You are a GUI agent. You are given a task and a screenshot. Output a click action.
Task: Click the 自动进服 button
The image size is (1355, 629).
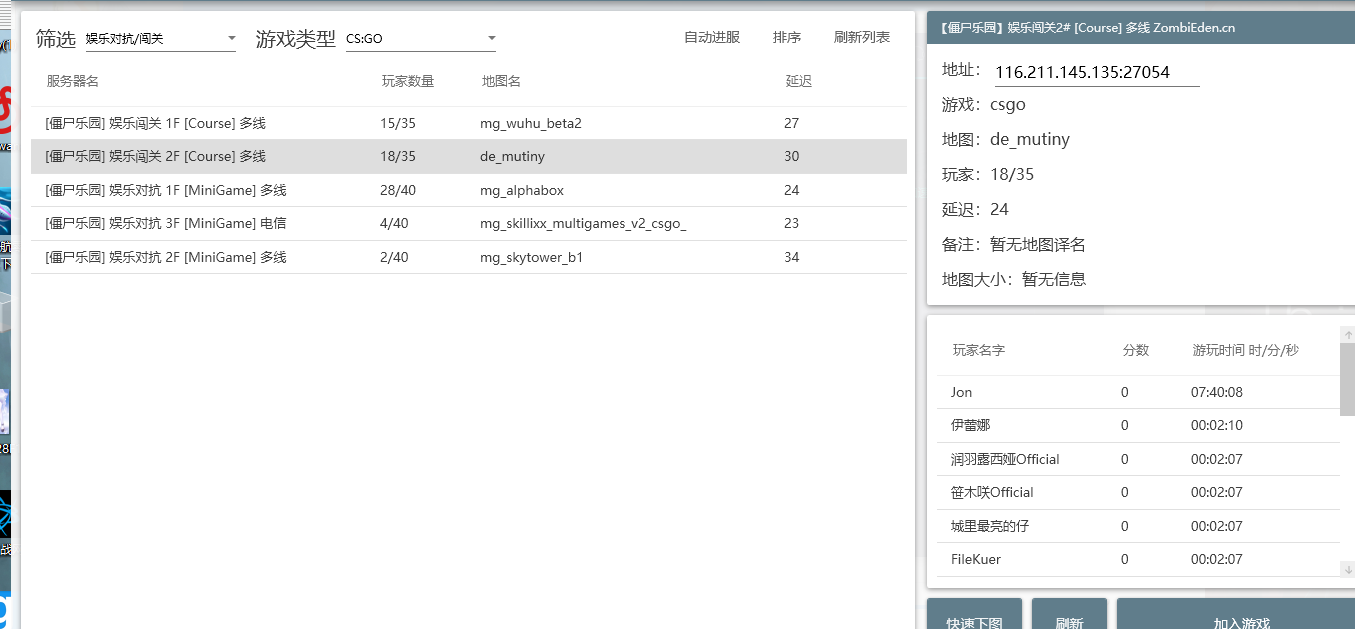pyautogui.click(x=711, y=38)
